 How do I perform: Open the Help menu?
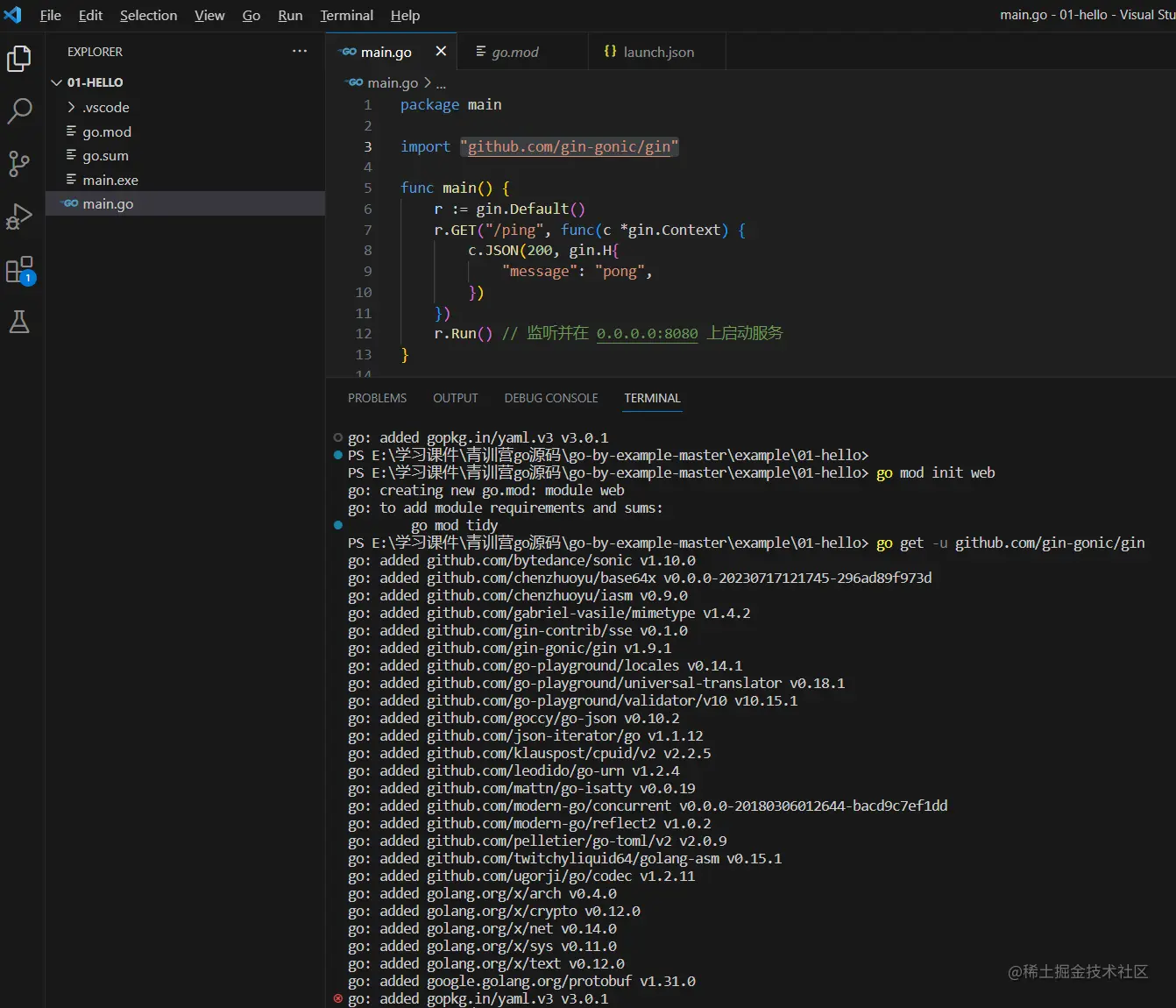(405, 15)
